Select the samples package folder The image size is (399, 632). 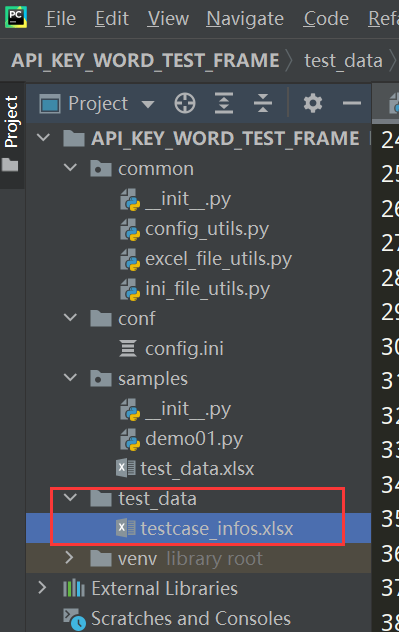pyautogui.click(x=153, y=379)
